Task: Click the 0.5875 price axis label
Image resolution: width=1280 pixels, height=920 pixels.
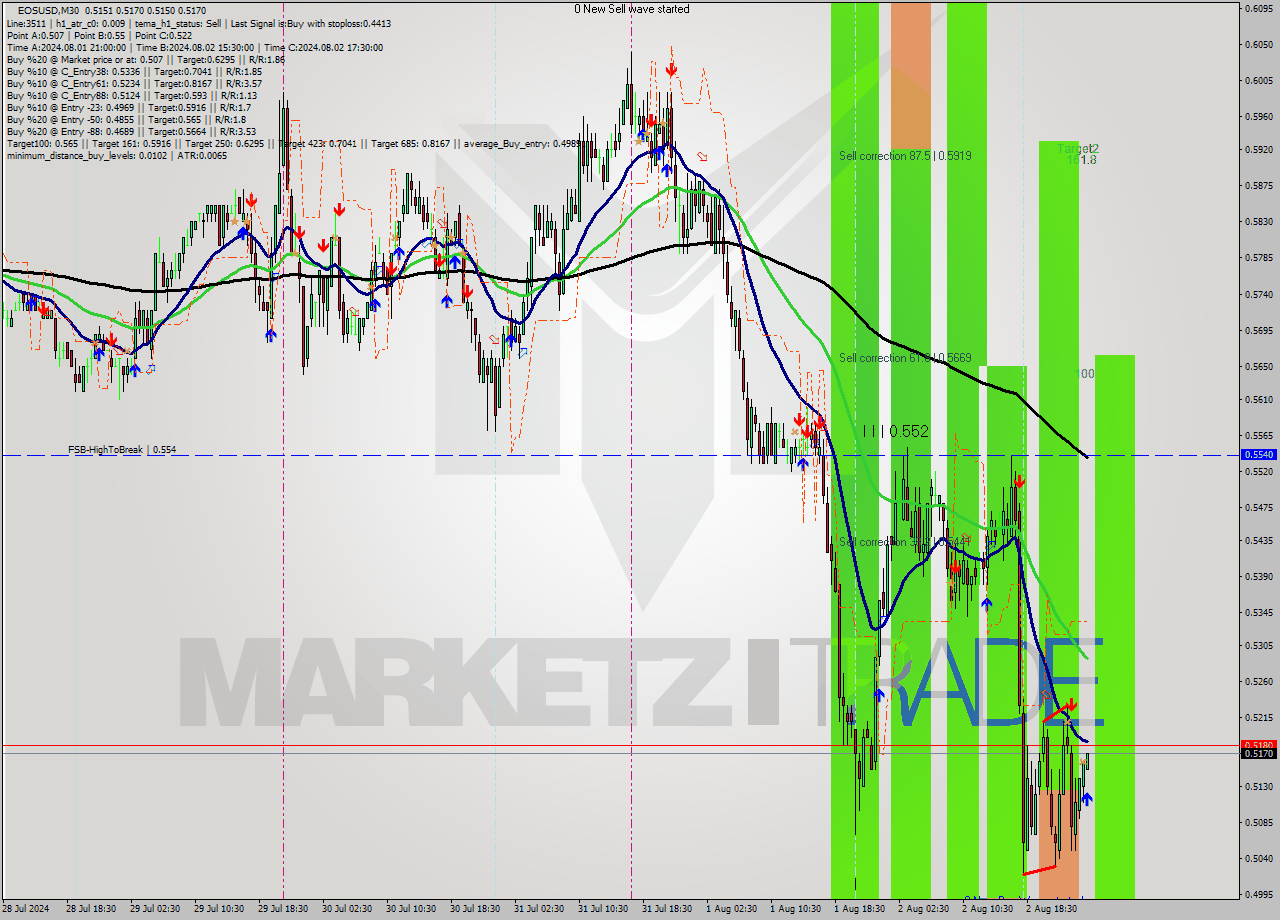Action: point(1258,185)
